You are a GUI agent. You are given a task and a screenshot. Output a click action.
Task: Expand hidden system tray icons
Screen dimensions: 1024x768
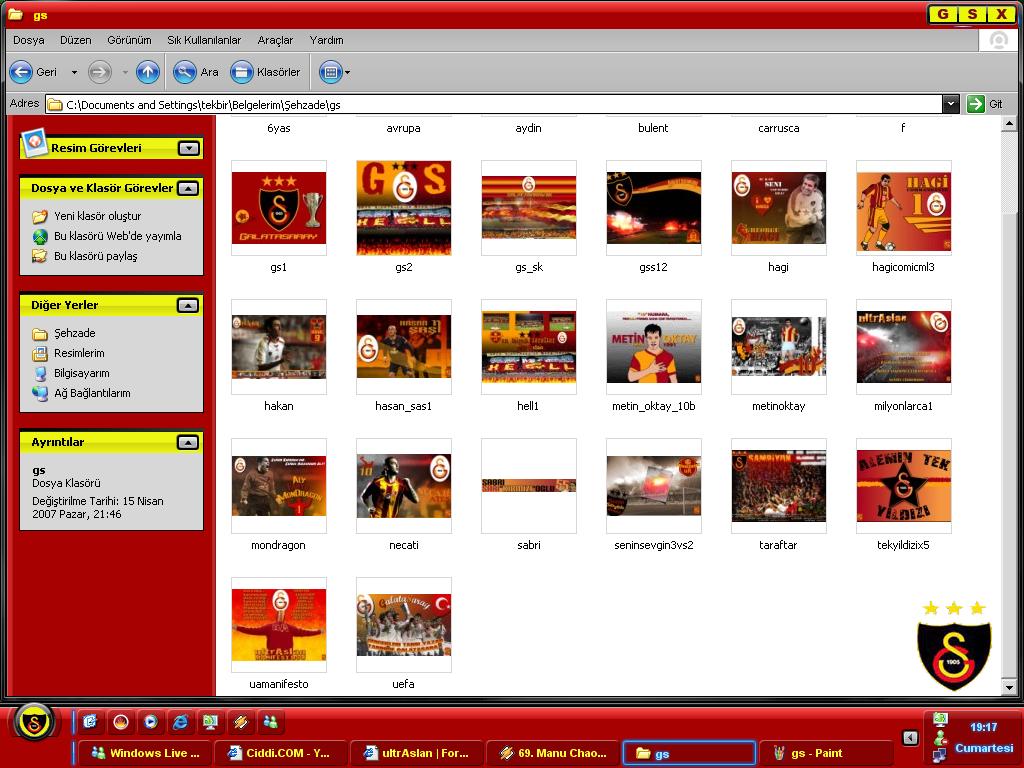pos(910,738)
